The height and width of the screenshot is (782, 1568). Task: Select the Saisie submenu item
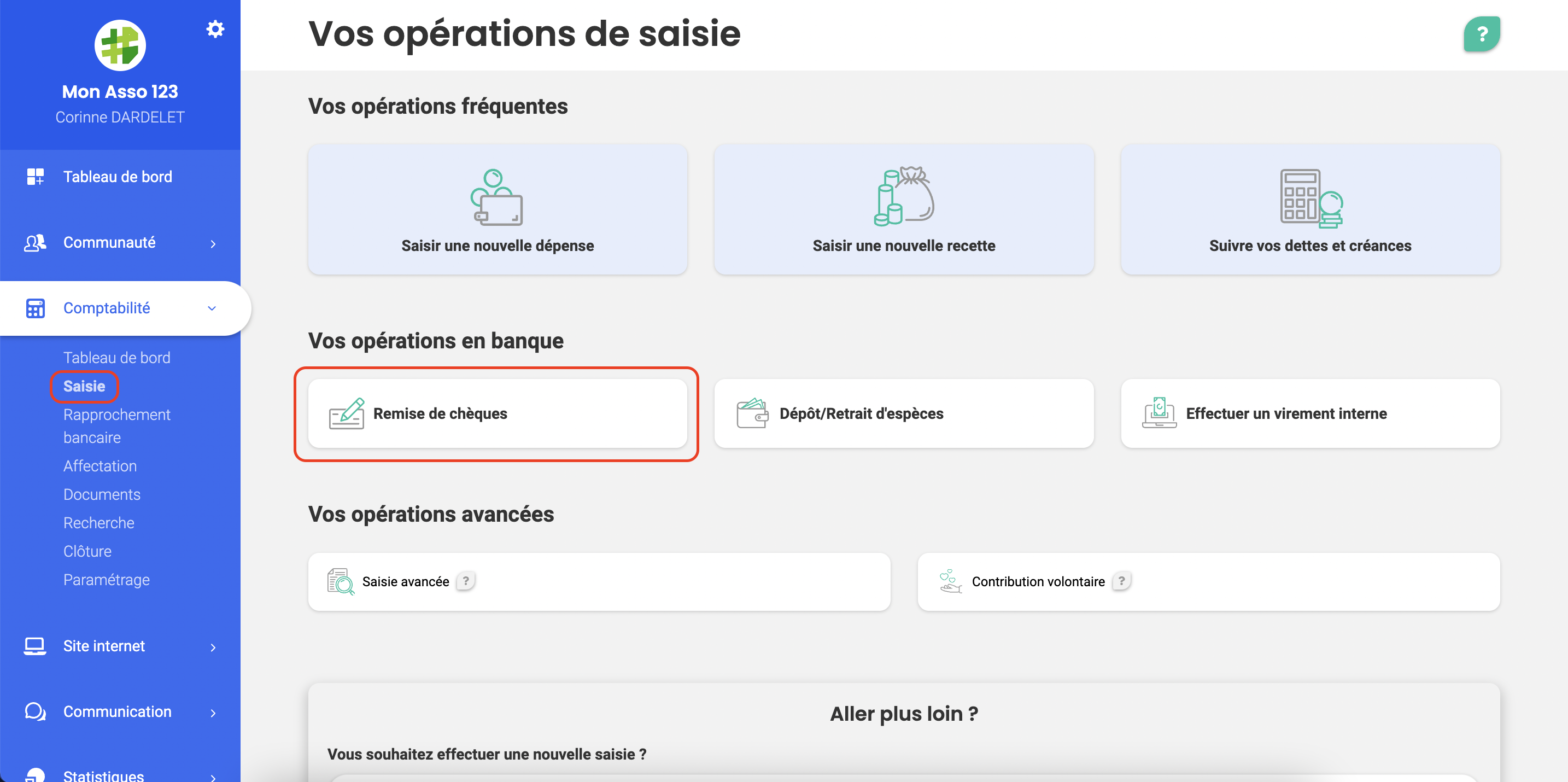[84, 386]
